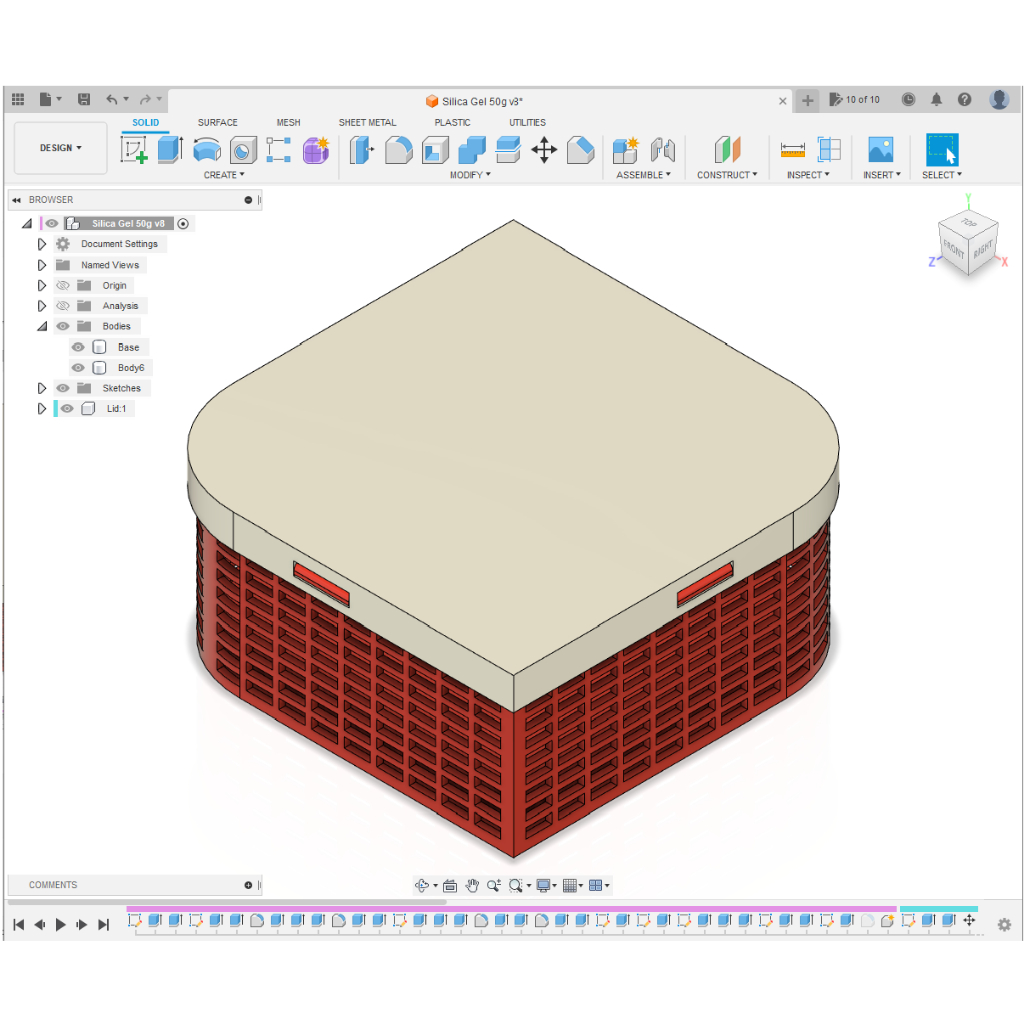This screenshot has width=1024, height=1024.
Task: Click the ViewCube Front face
Action: coord(955,252)
